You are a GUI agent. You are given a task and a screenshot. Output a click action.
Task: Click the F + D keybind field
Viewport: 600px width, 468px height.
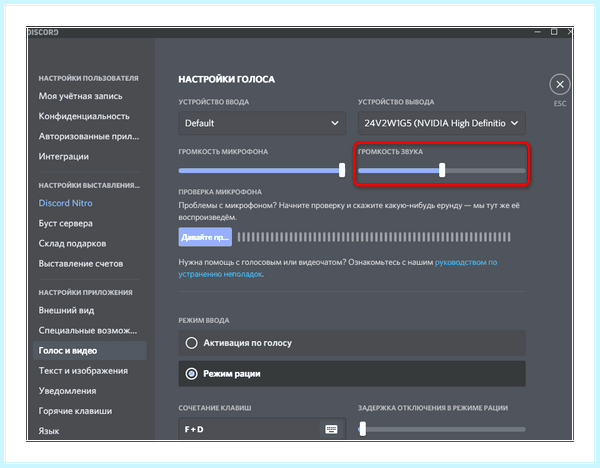(262, 429)
